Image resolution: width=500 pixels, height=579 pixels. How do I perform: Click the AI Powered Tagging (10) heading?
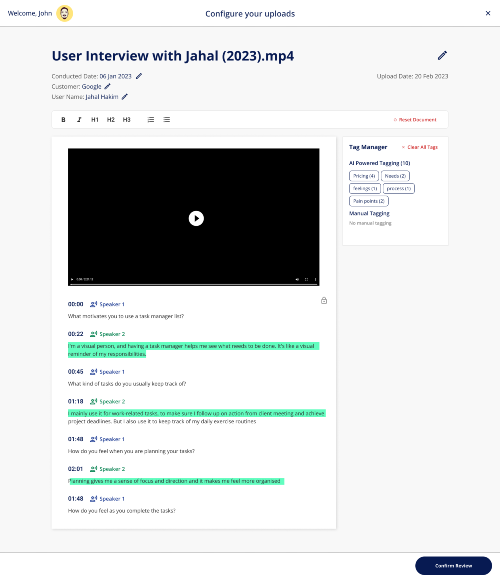380,163
